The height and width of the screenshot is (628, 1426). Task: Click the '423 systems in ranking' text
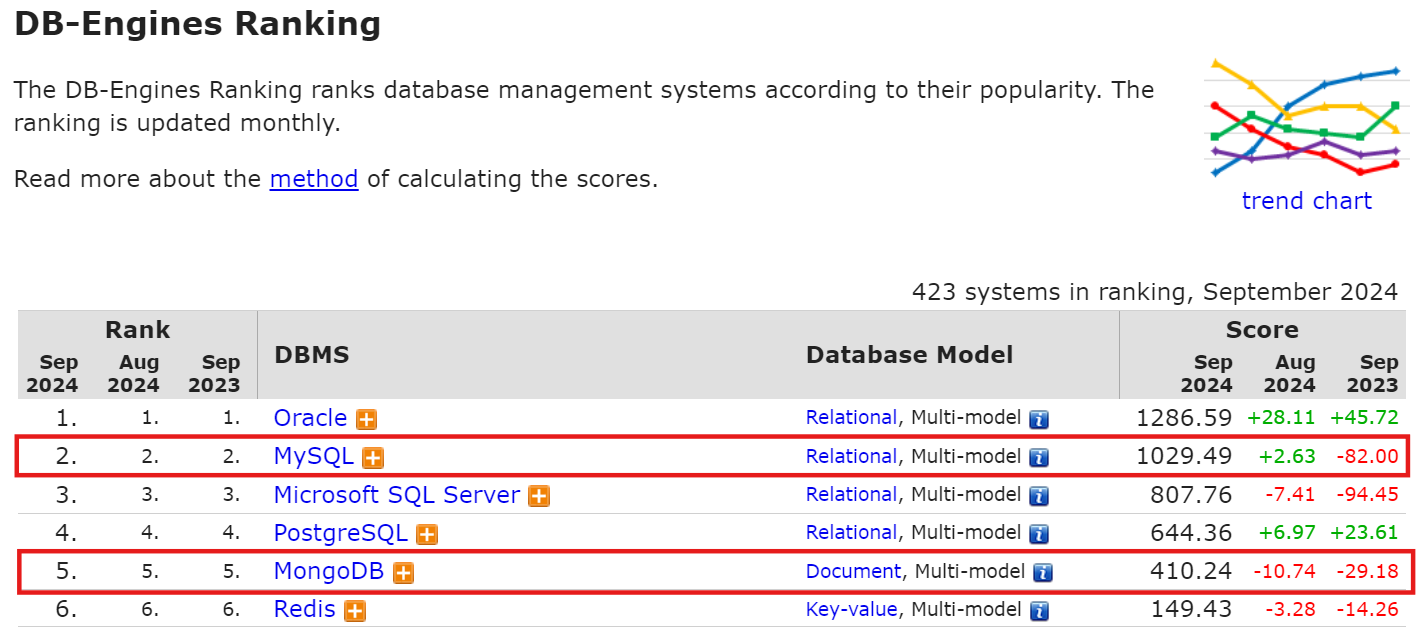(x=1050, y=292)
